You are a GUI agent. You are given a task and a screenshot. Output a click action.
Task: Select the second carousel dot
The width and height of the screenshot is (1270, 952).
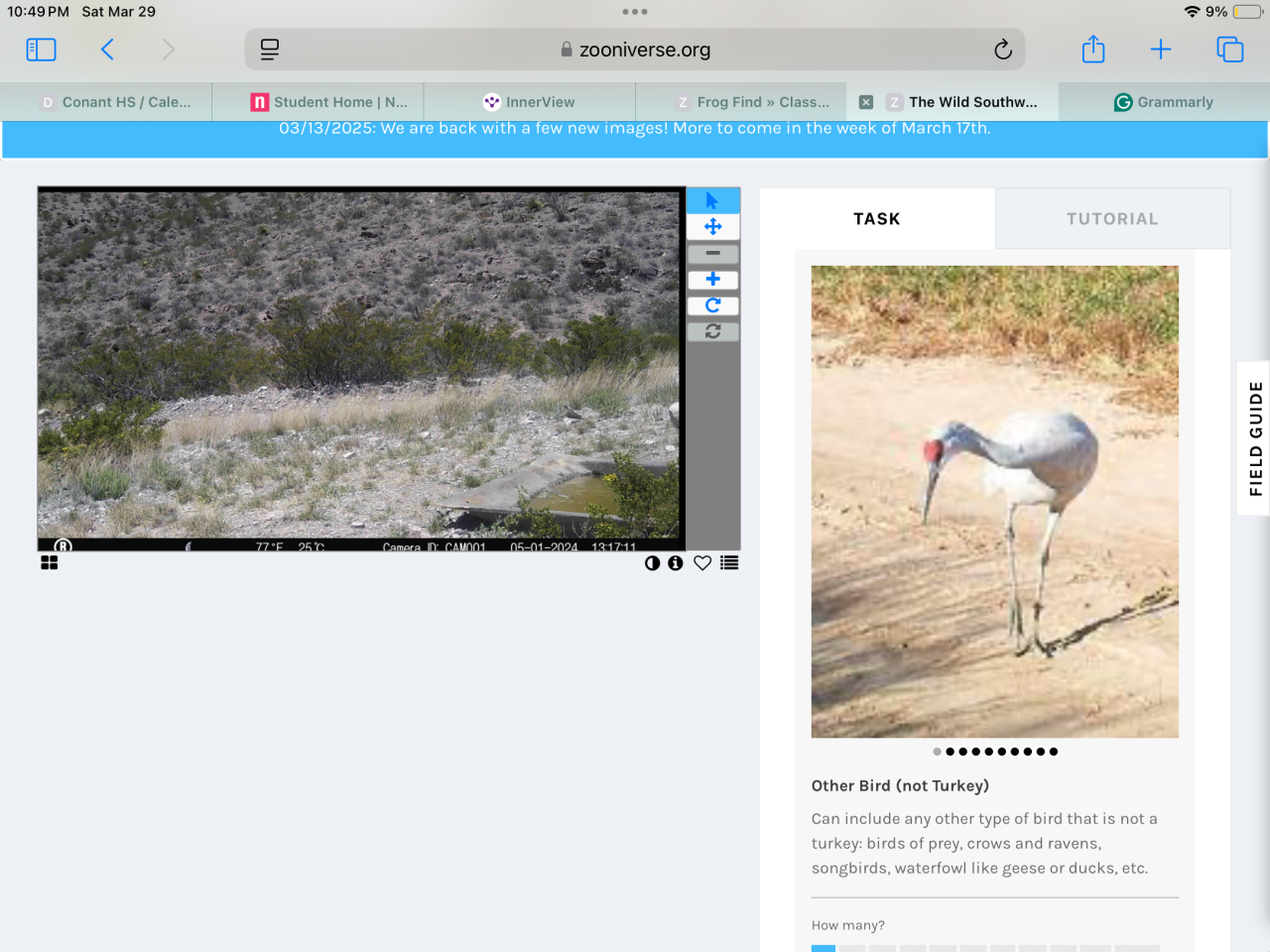click(x=950, y=752)
